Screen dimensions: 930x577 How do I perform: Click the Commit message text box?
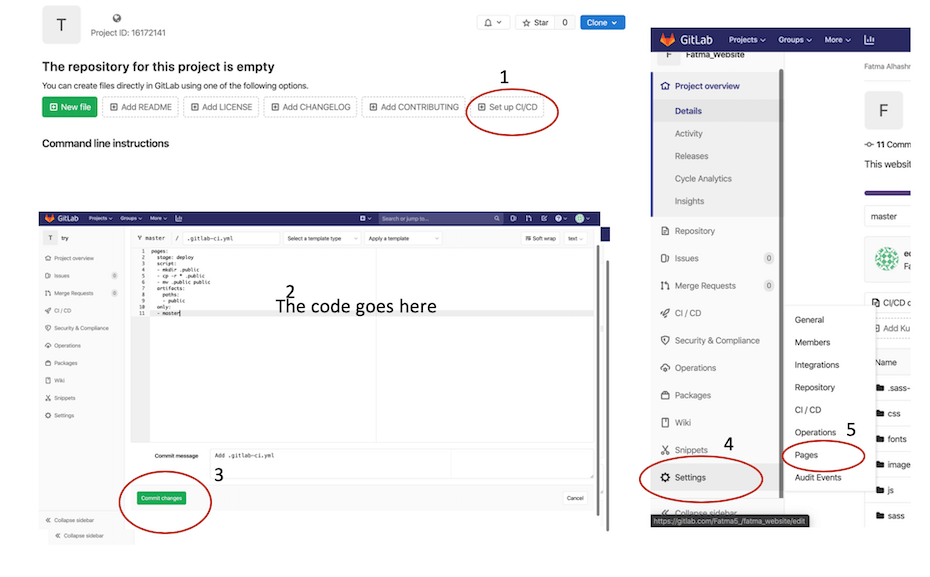click(x=401, y=463)
